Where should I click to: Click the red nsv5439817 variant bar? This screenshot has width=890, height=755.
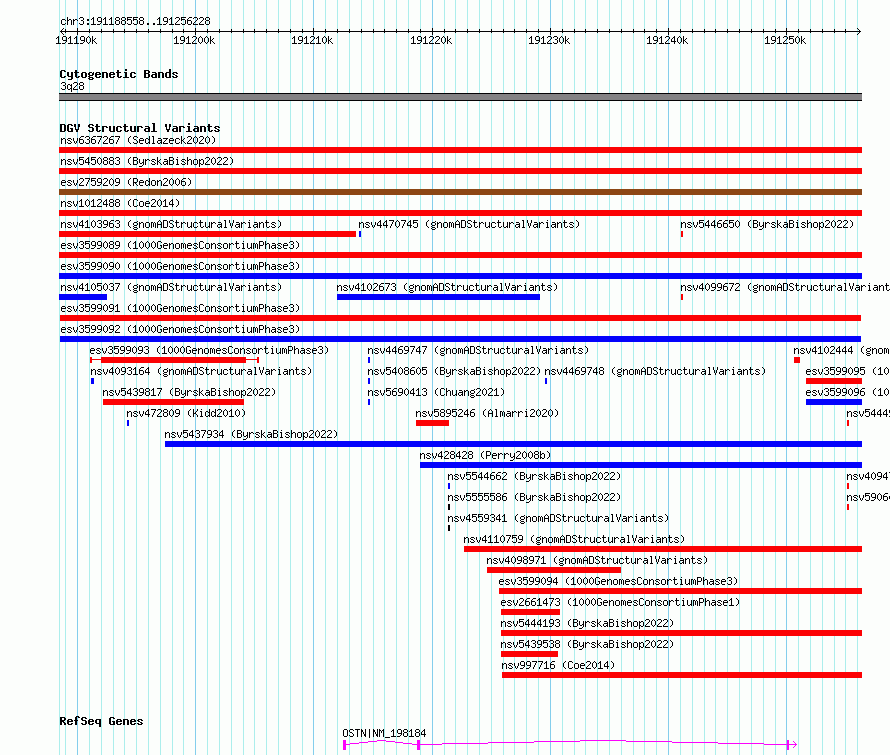pos(173,402)
